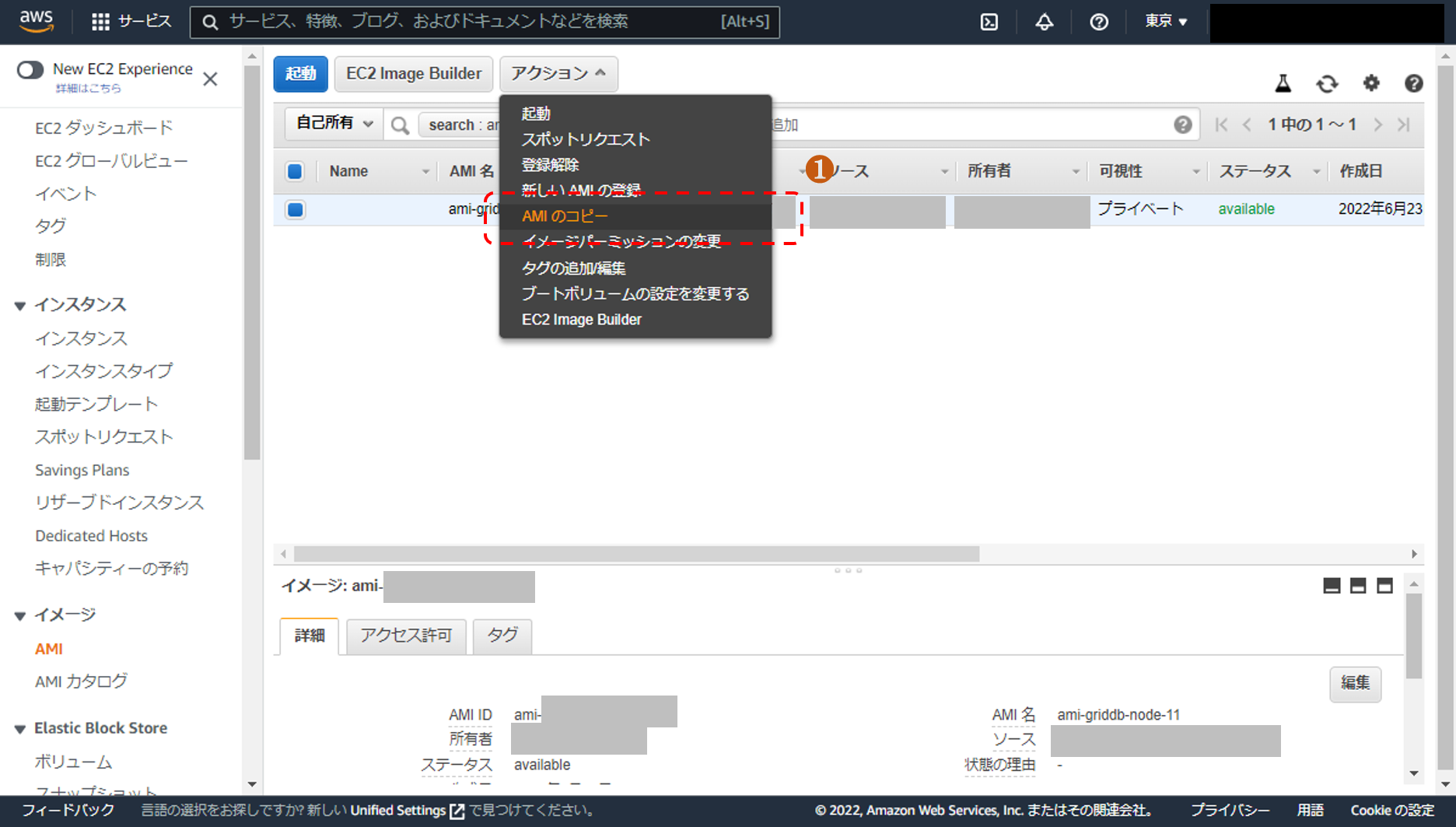Image resolution: width=1456 pixels, height=827 pixels.
Task: Switch to the アクセス許可 tab
Action: point(405,636)
